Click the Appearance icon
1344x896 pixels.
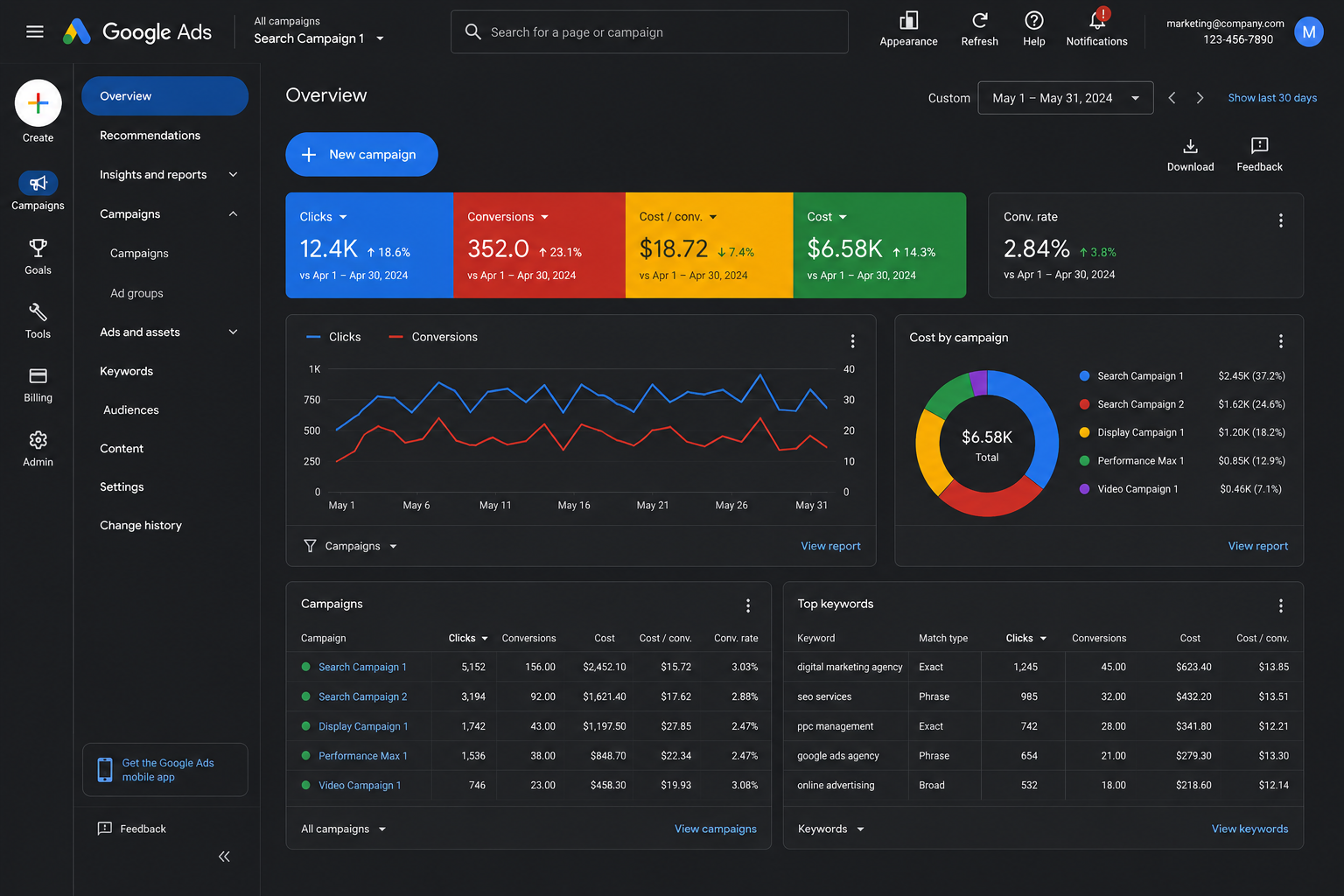tap(908, 20)
